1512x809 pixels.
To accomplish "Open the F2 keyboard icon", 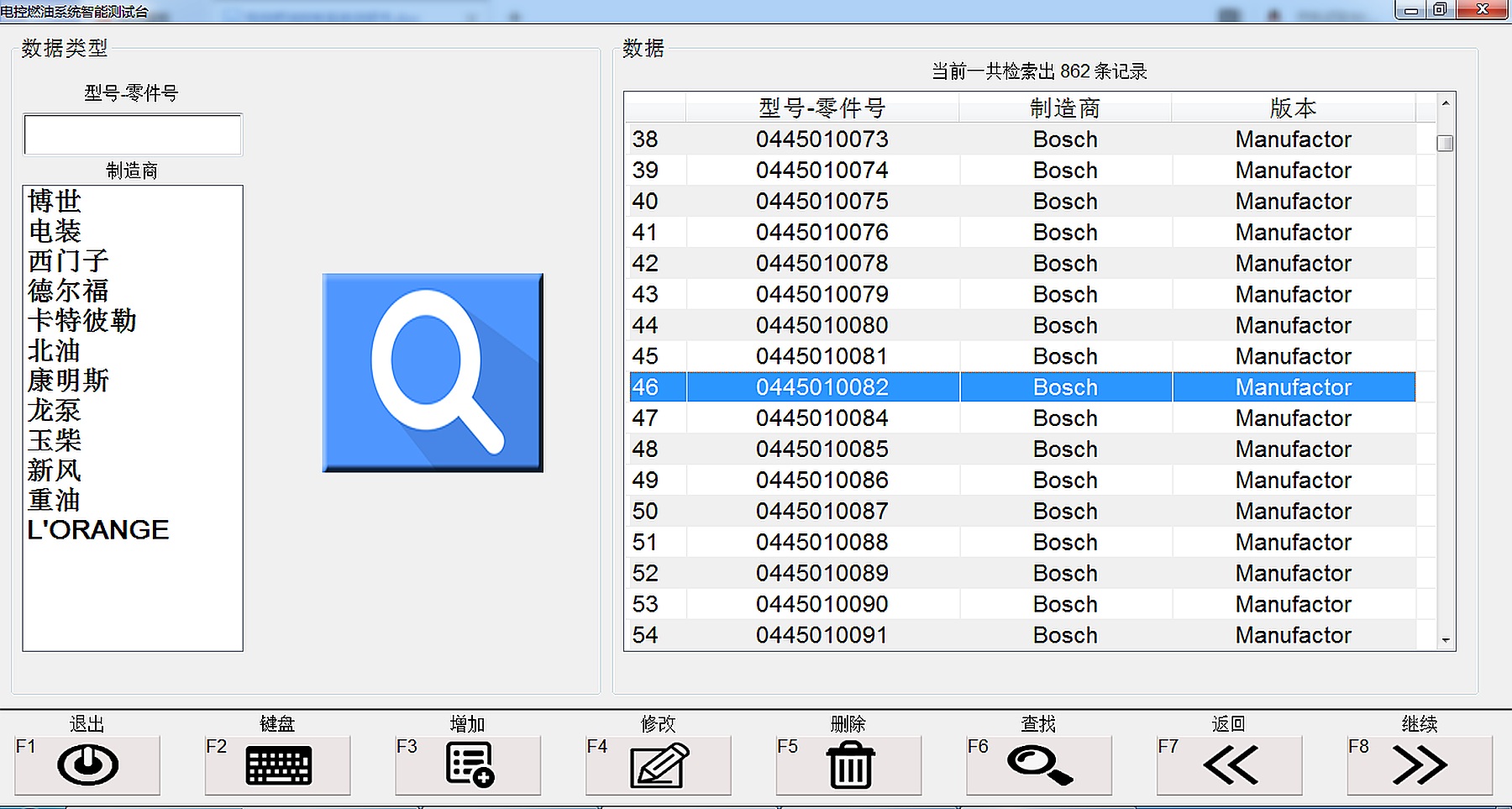I will tap(279, 765).
